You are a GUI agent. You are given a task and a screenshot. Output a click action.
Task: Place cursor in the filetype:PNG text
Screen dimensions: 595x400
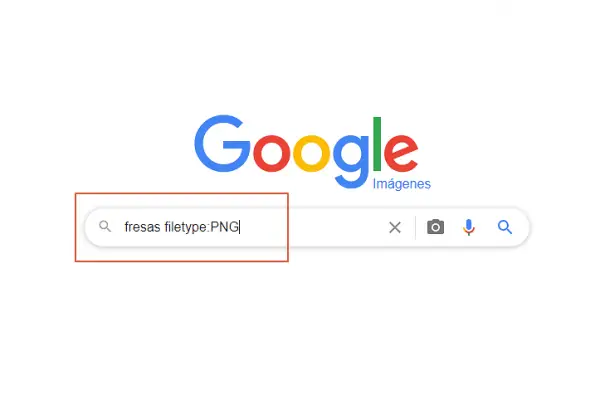click(201, 227)
